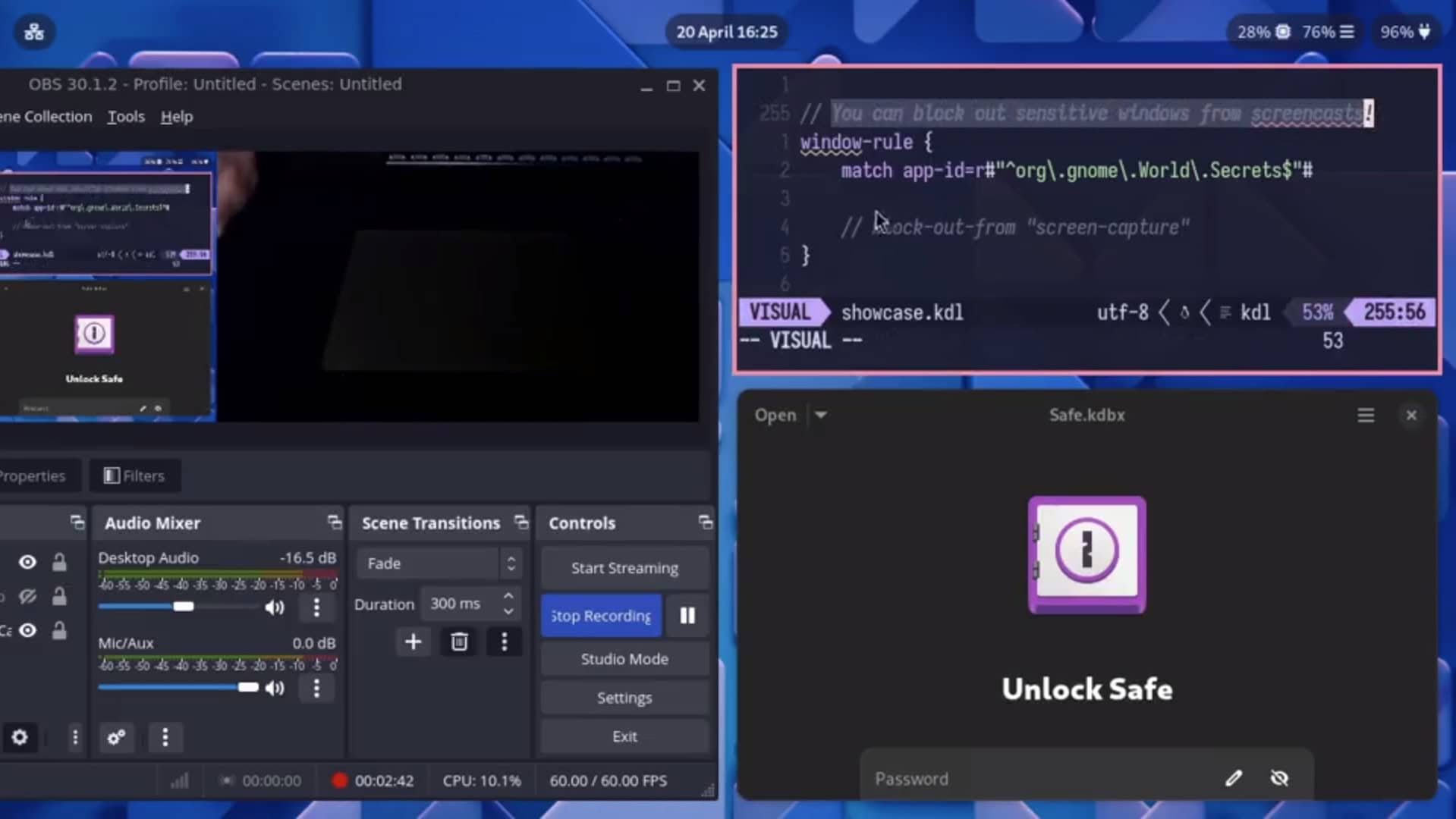Image resolution: width=1456 pixels, height=819 pixels.
Task: Click Start Streaming
Action: tap(624, 567)
